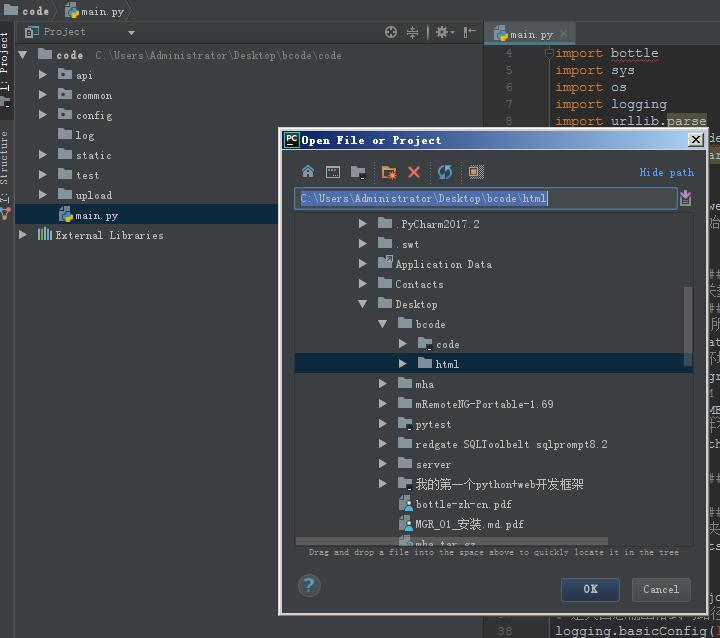Viewport: 720px width, 638px height.
Task: Click the New Folder icon in dialog
Action: coord(388,172)
